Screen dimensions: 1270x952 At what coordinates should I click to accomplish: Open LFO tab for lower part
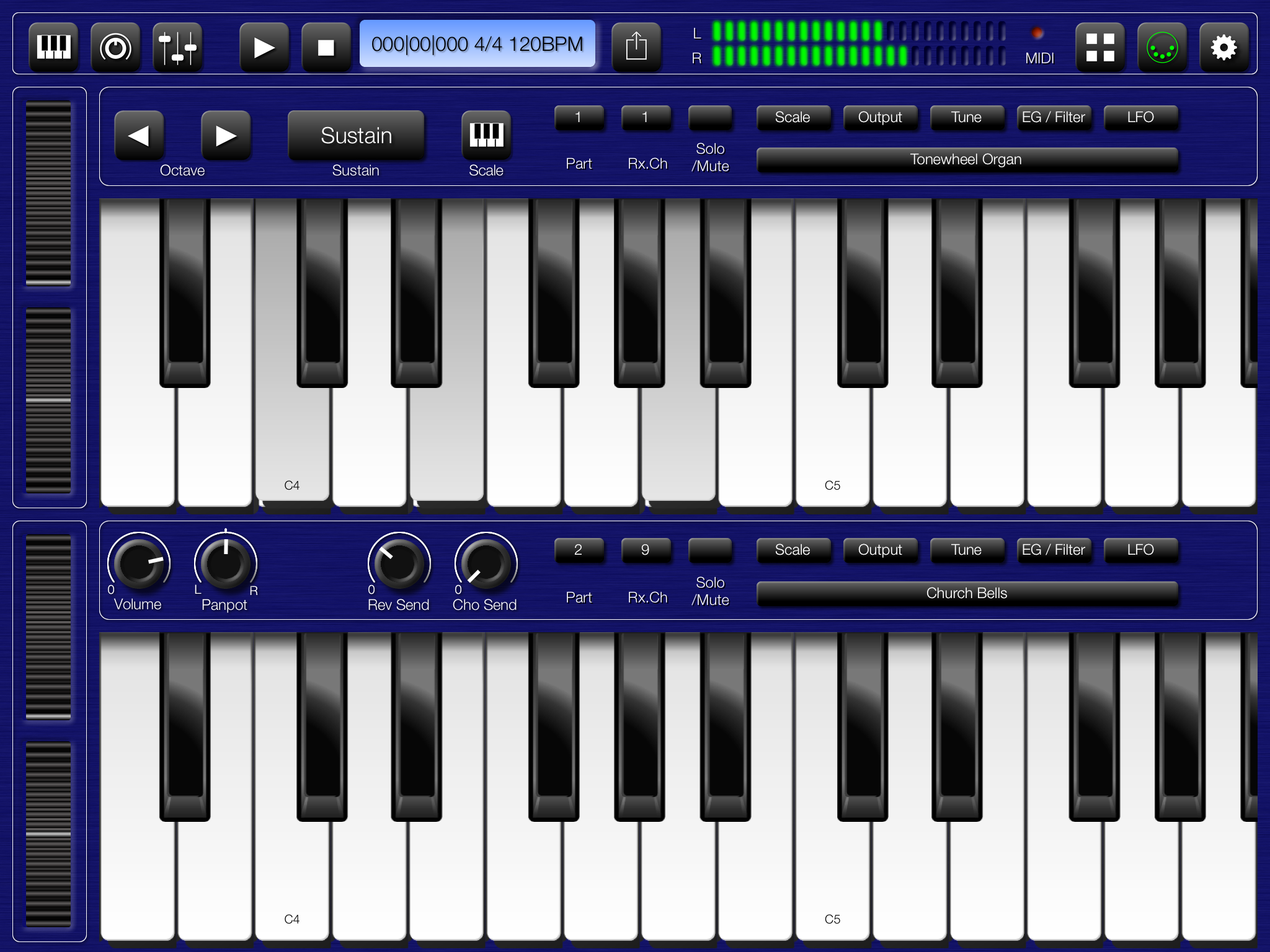click(x=1140, y=550)
